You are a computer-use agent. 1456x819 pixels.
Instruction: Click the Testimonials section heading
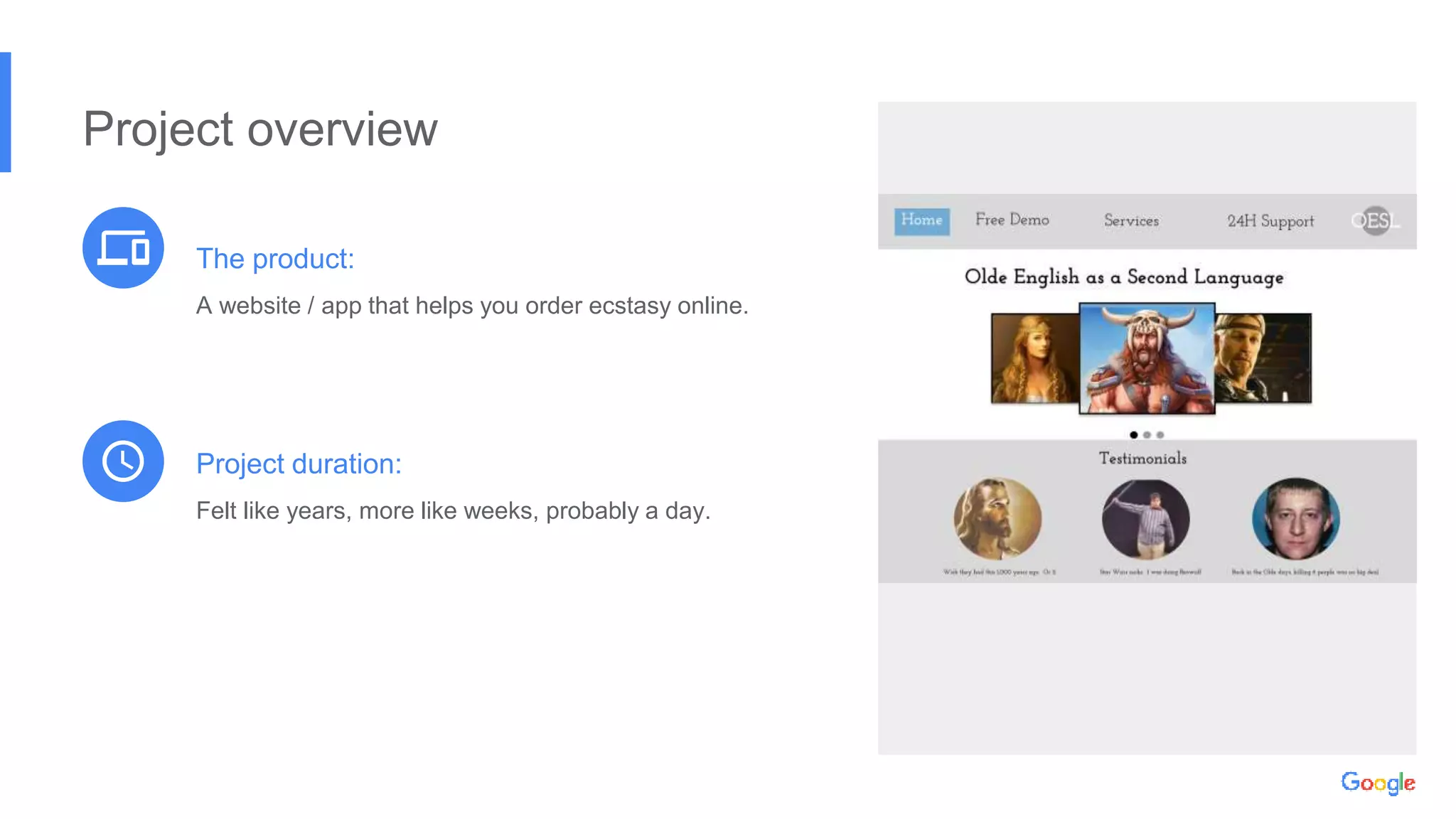pos(1142,459)
